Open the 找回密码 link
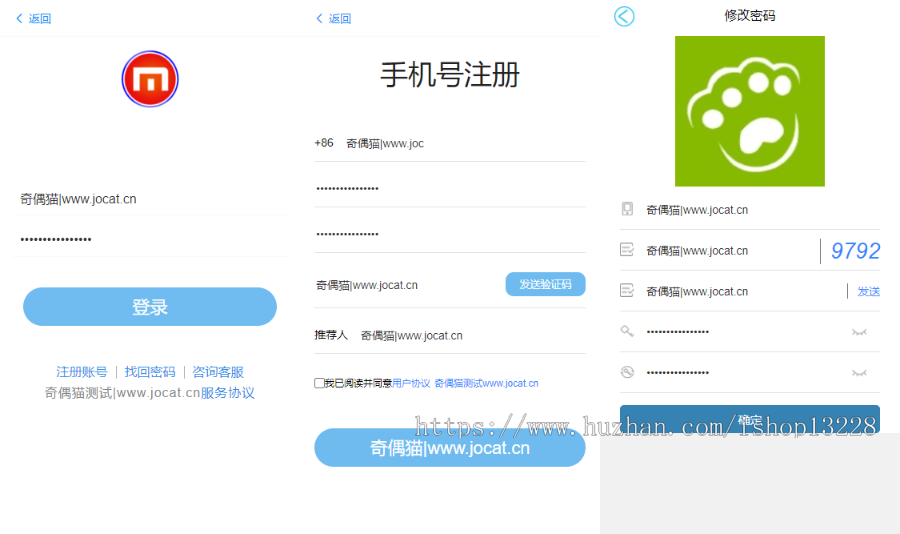 150,372
